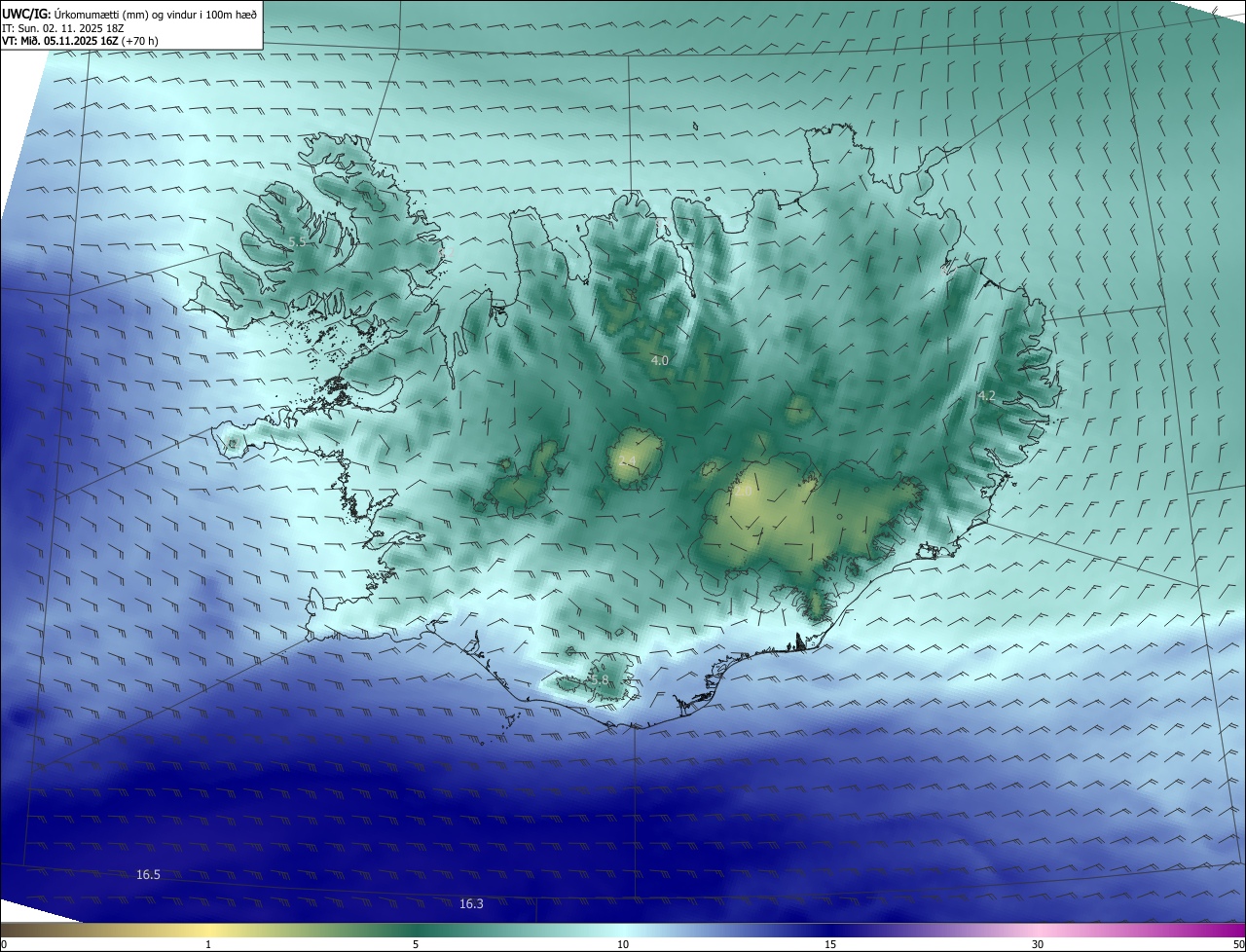The width and height of the screenshot is (1246, 952).
Task: Click the '5.5' value over the Westfjords
Action: click(298, 241)
